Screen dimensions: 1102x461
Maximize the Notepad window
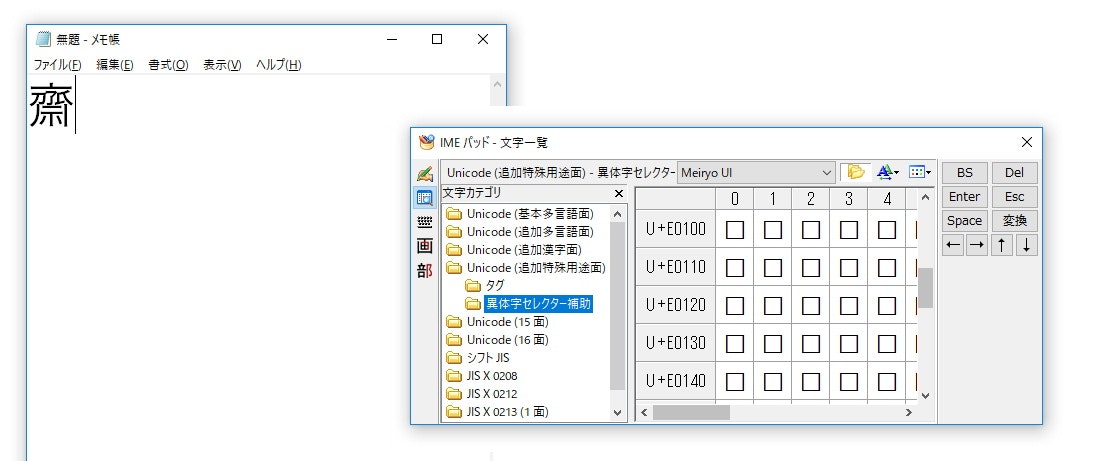[x=436, y=39]
